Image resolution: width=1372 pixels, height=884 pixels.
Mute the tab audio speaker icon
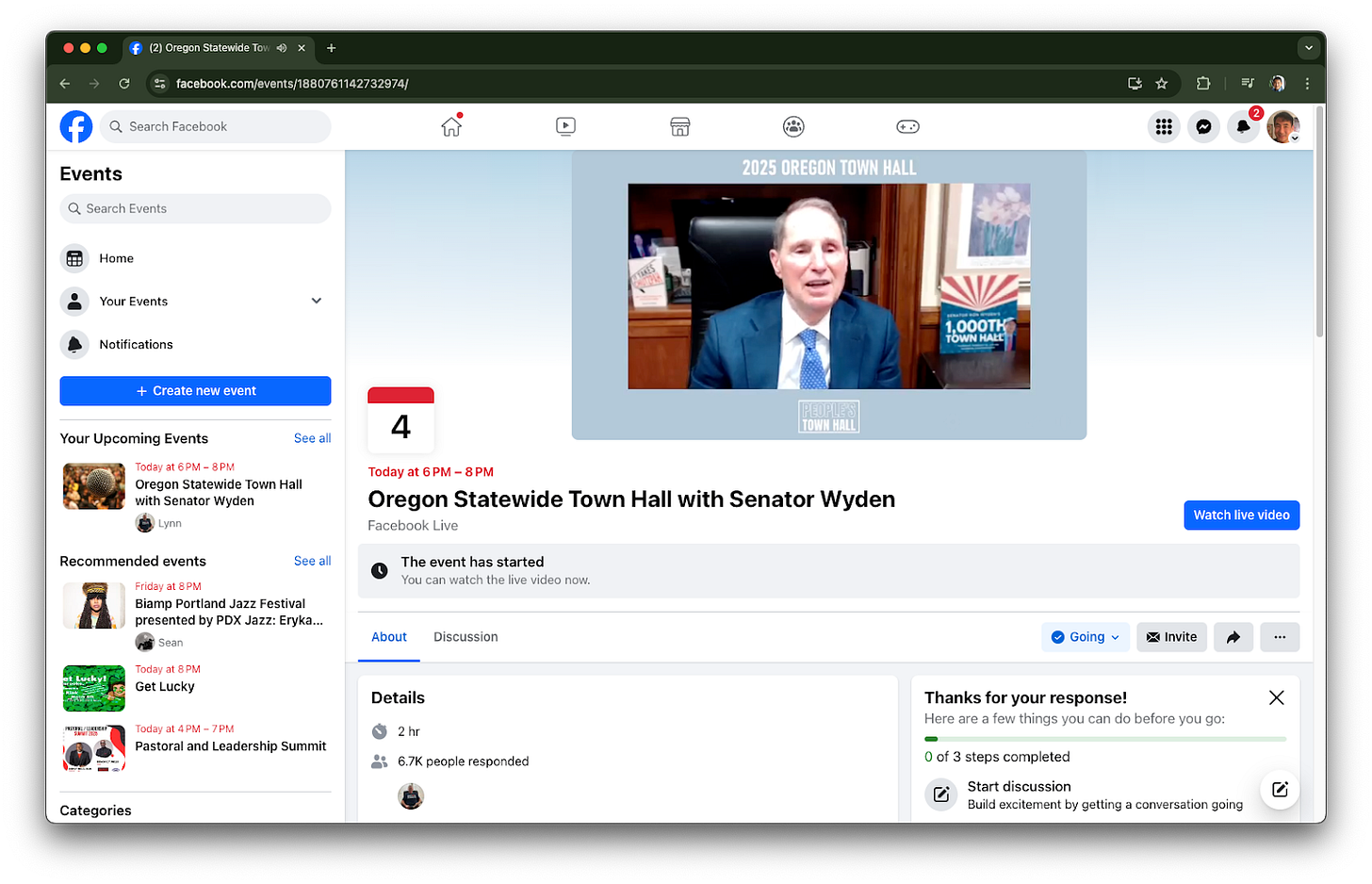pyautogui.click(x=282, y=48)
